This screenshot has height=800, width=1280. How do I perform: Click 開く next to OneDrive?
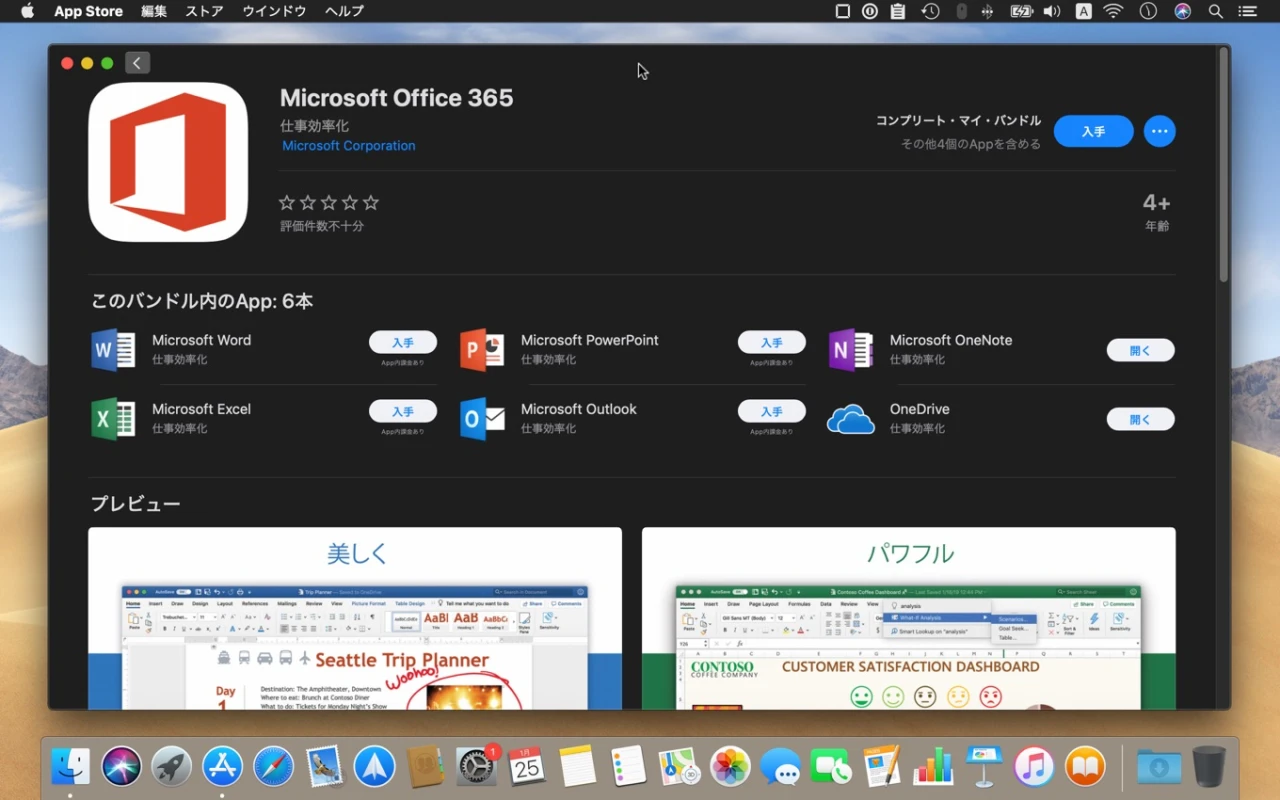pyautogui.click(x=1140, y=418)
